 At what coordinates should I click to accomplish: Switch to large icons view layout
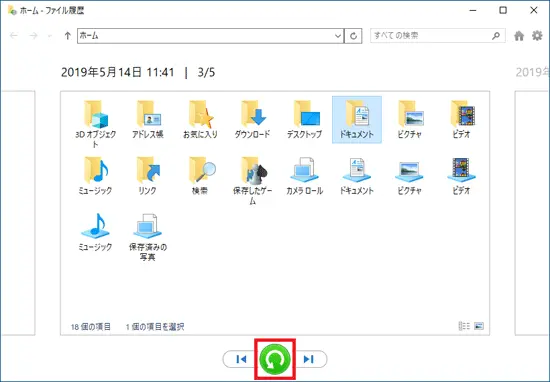[479, 326]
